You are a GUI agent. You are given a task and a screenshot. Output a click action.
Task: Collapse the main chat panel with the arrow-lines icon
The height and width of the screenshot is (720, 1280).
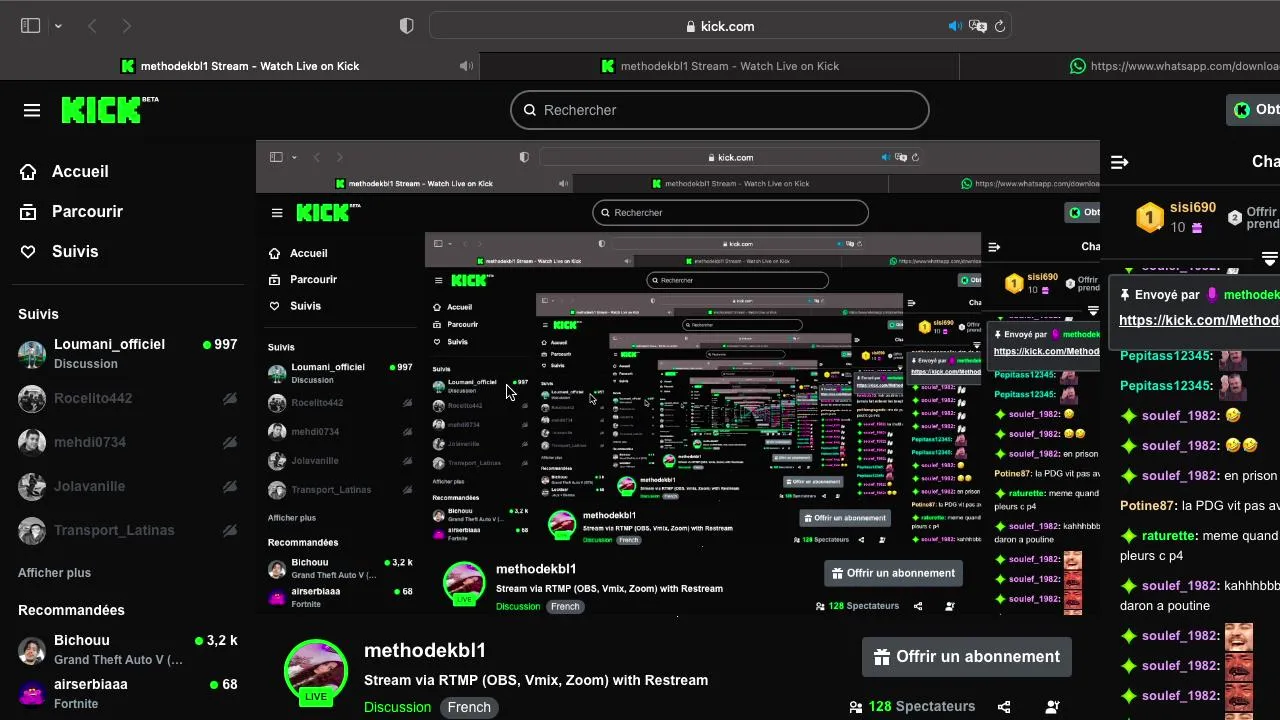pos(1120,161)
